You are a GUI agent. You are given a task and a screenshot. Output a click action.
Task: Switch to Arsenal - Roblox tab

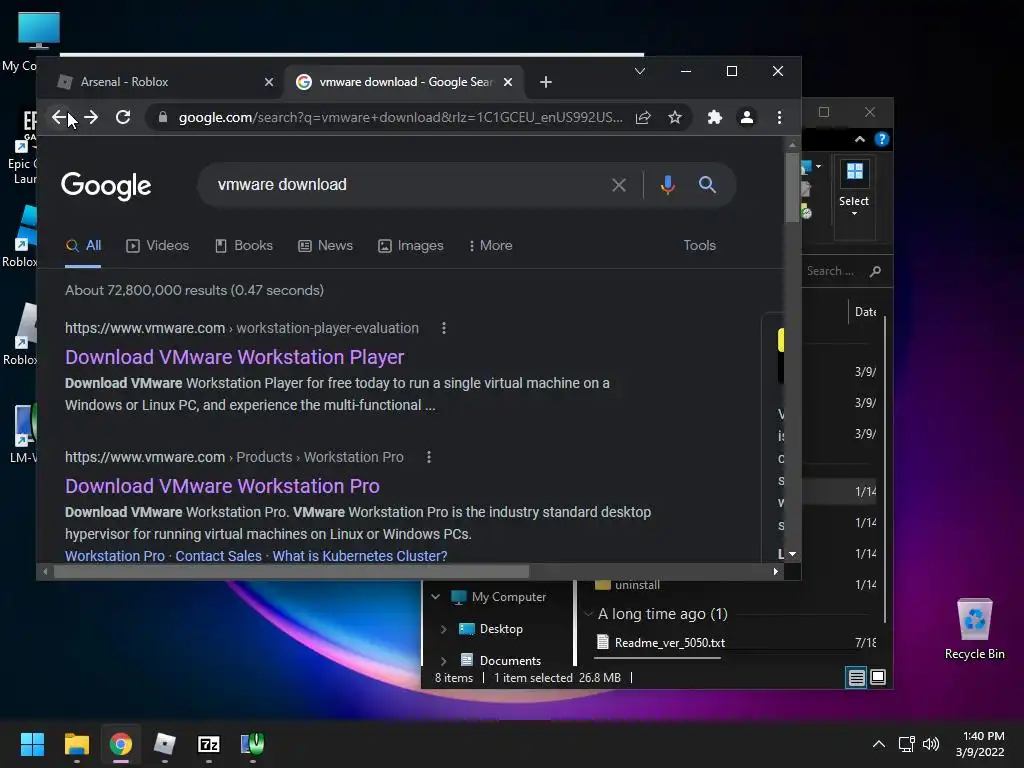[x=163, y=82]
